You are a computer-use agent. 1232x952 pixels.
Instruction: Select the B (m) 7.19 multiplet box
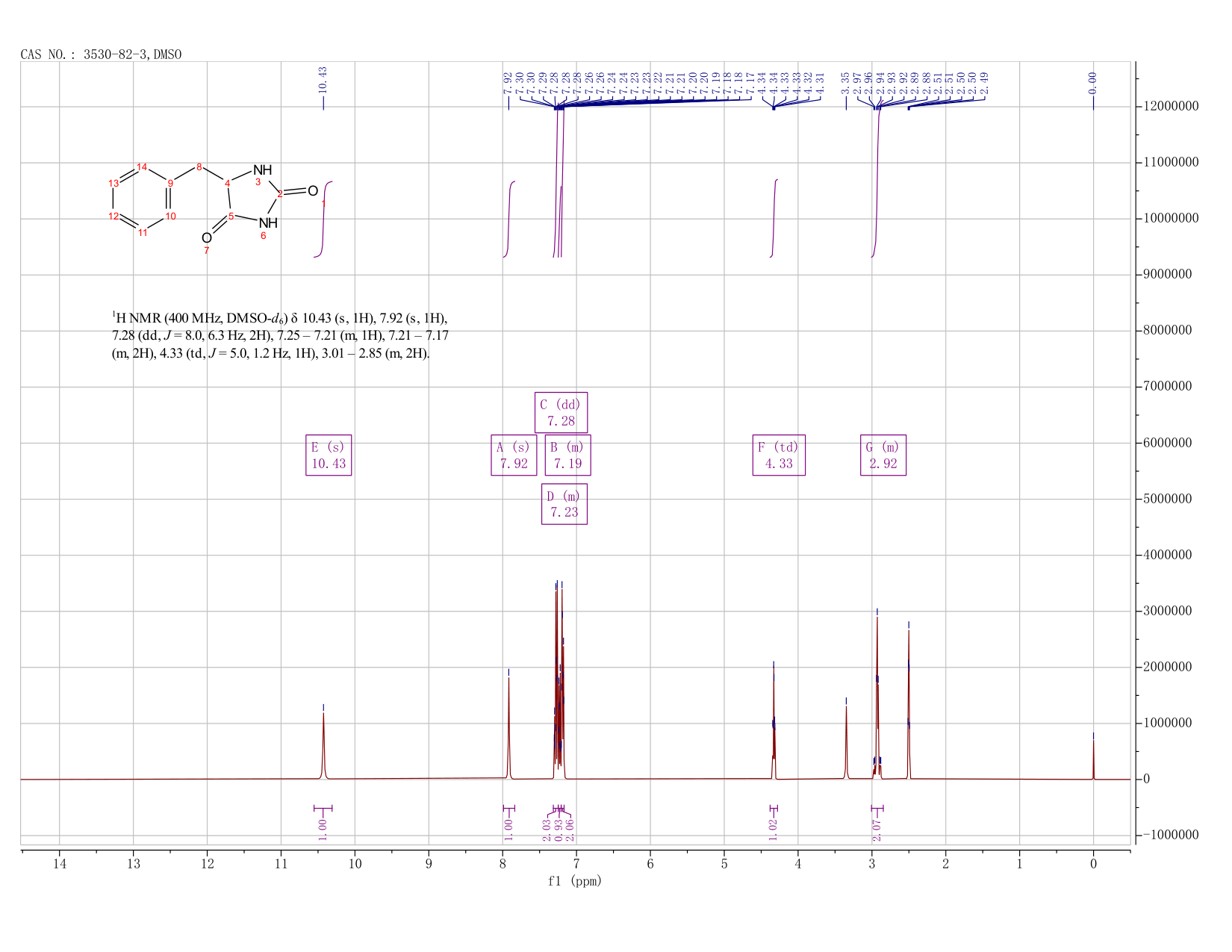coord(567,455)
